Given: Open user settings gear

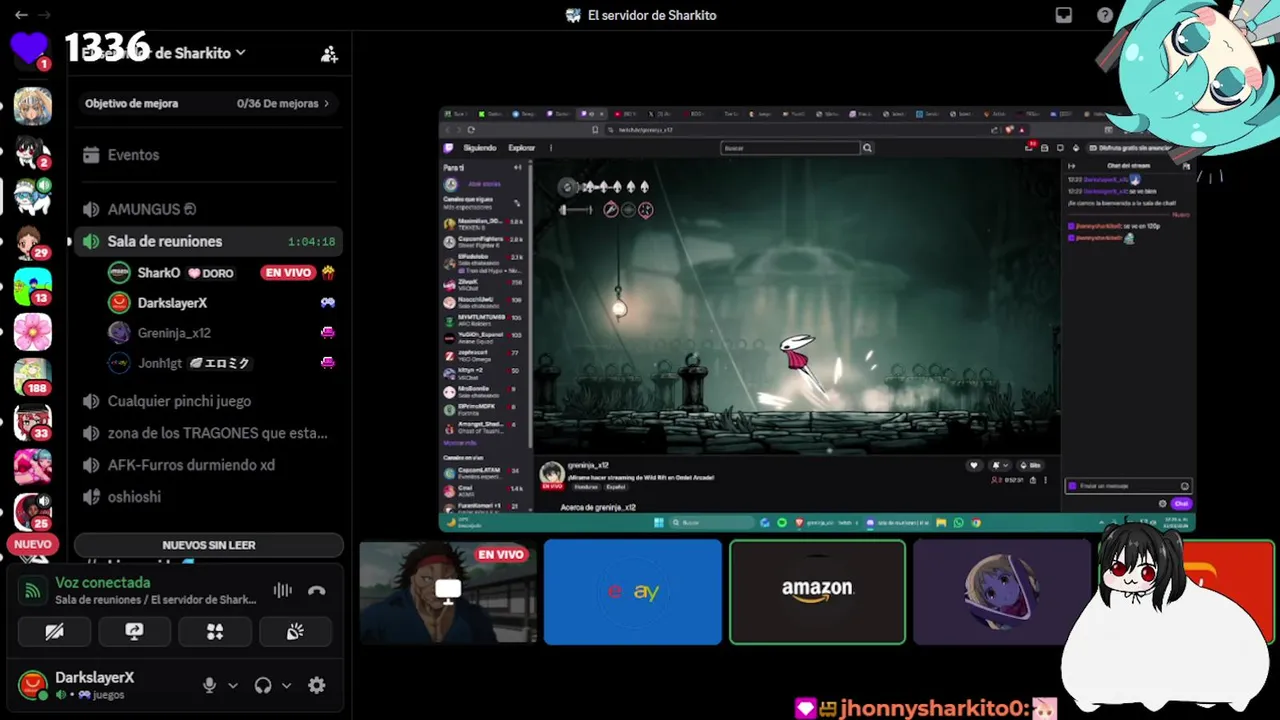Looking at the screenshot, I should click(317, 685).
